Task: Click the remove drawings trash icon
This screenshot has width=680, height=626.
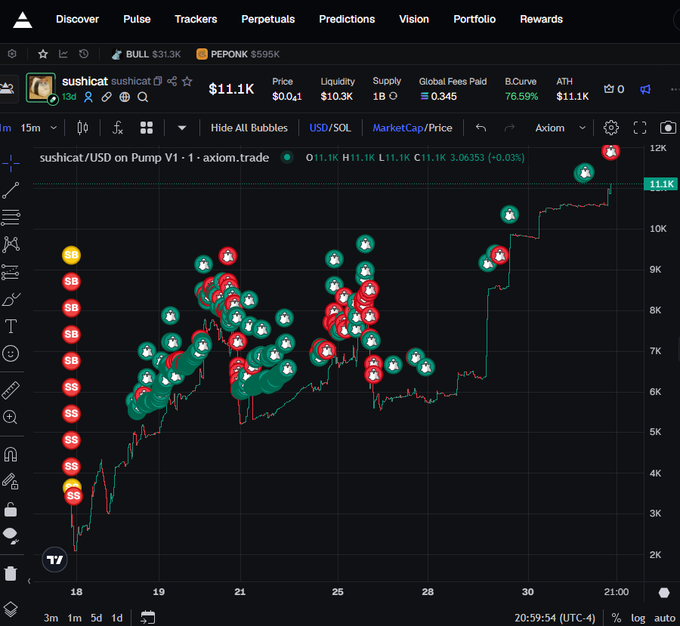Action: (10, 573)
